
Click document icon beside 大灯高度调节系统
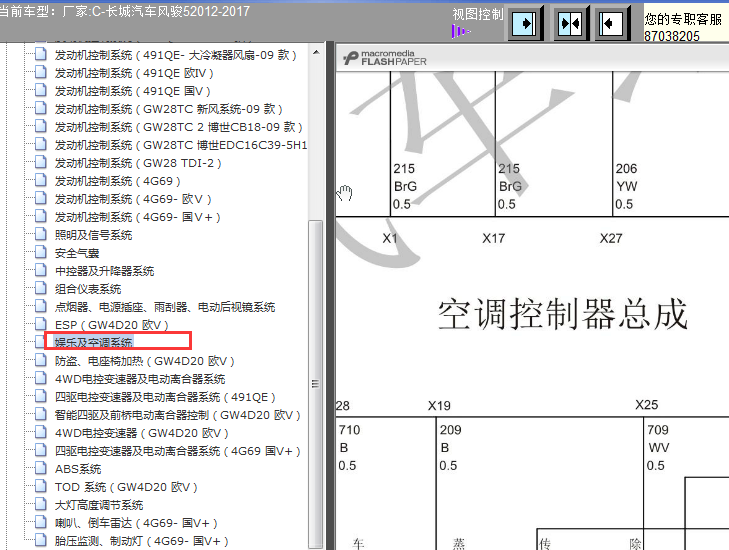pyautogui.click(x=41, y=504)
